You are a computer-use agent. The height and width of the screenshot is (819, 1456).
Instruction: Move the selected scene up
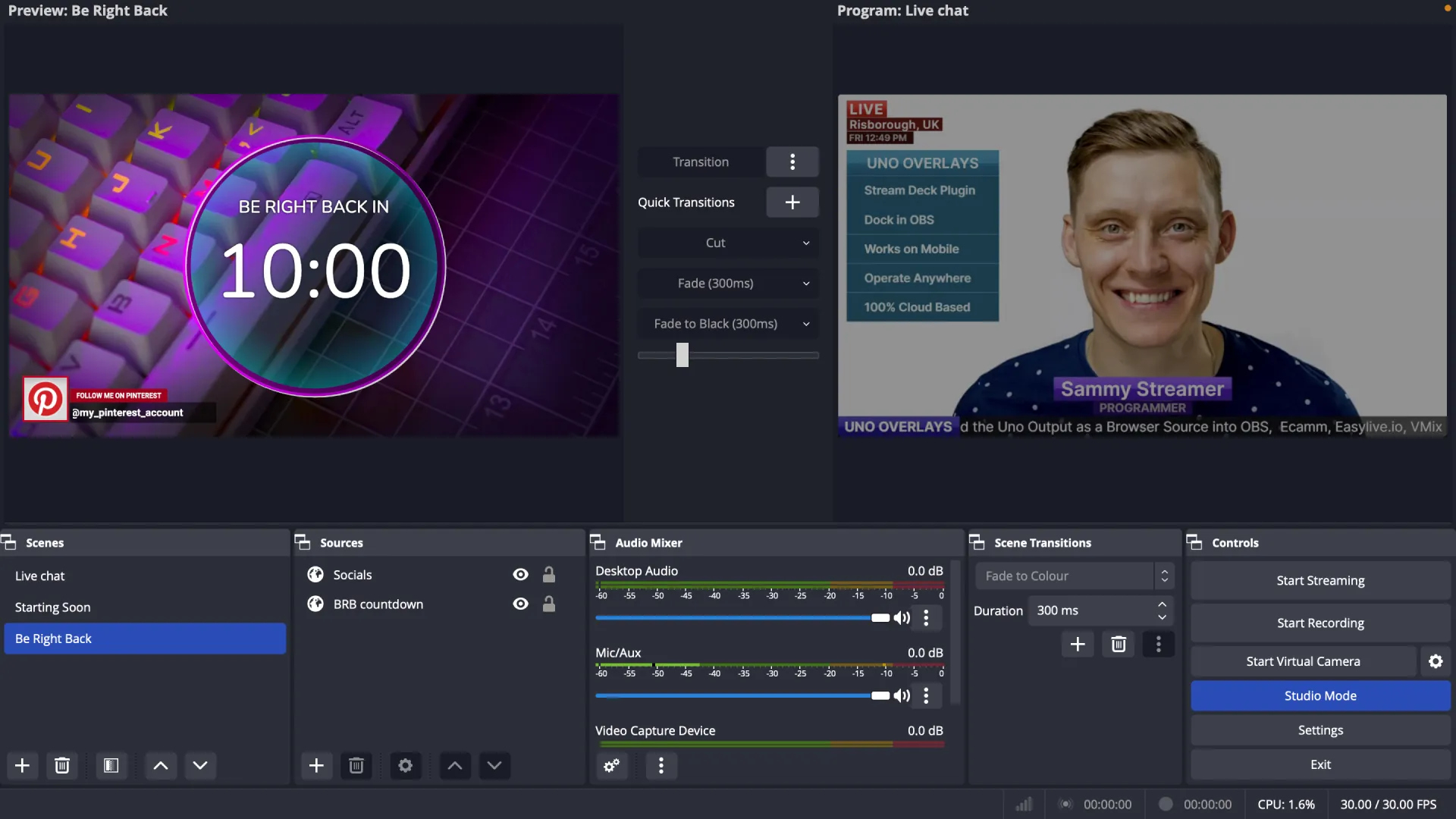[x=160, y=765]
